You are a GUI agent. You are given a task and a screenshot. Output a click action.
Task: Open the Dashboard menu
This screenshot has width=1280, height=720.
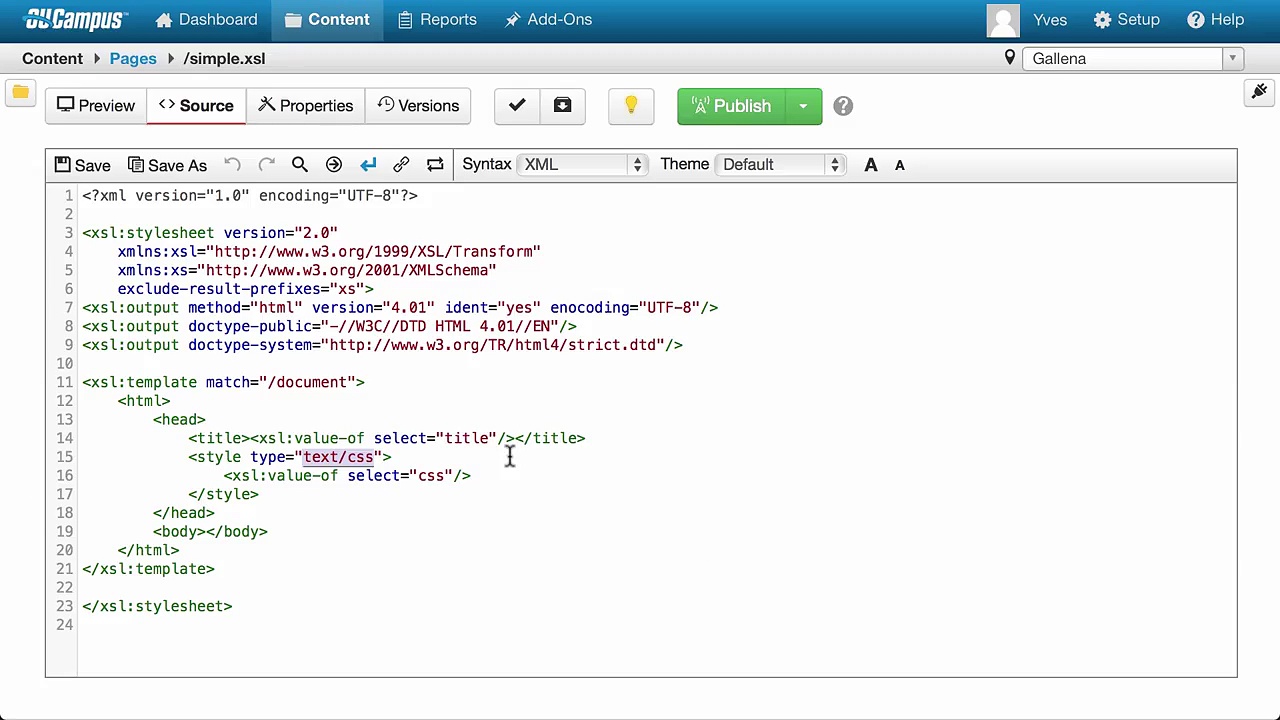coord(207,20)
